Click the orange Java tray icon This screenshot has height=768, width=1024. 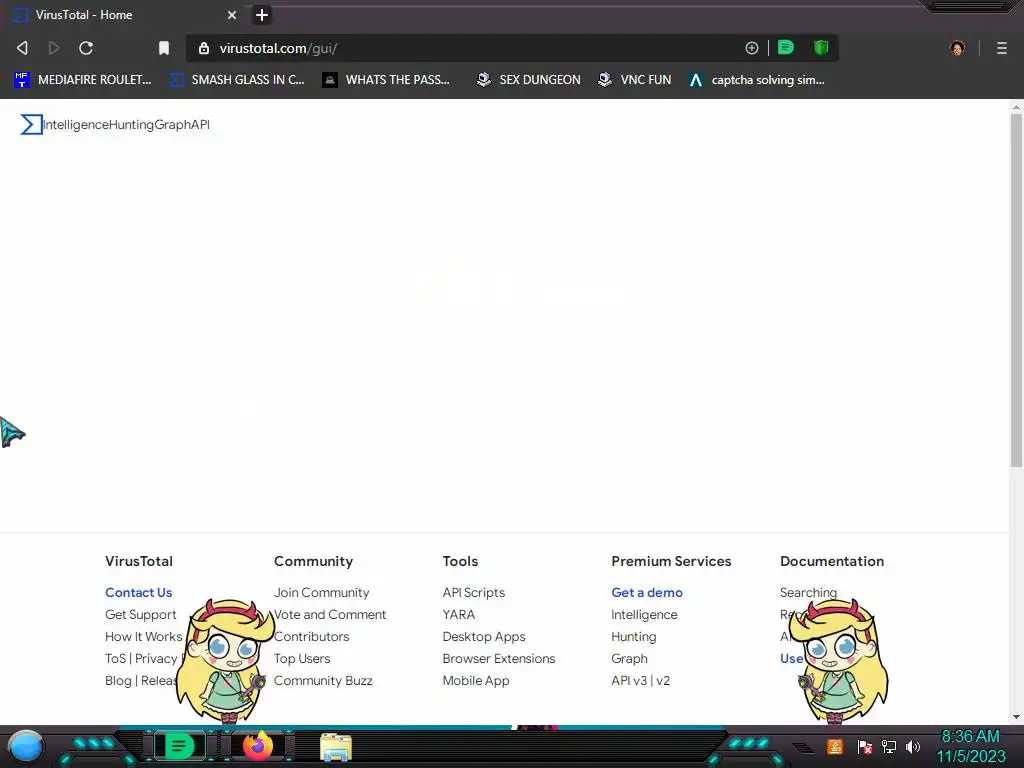835,746
